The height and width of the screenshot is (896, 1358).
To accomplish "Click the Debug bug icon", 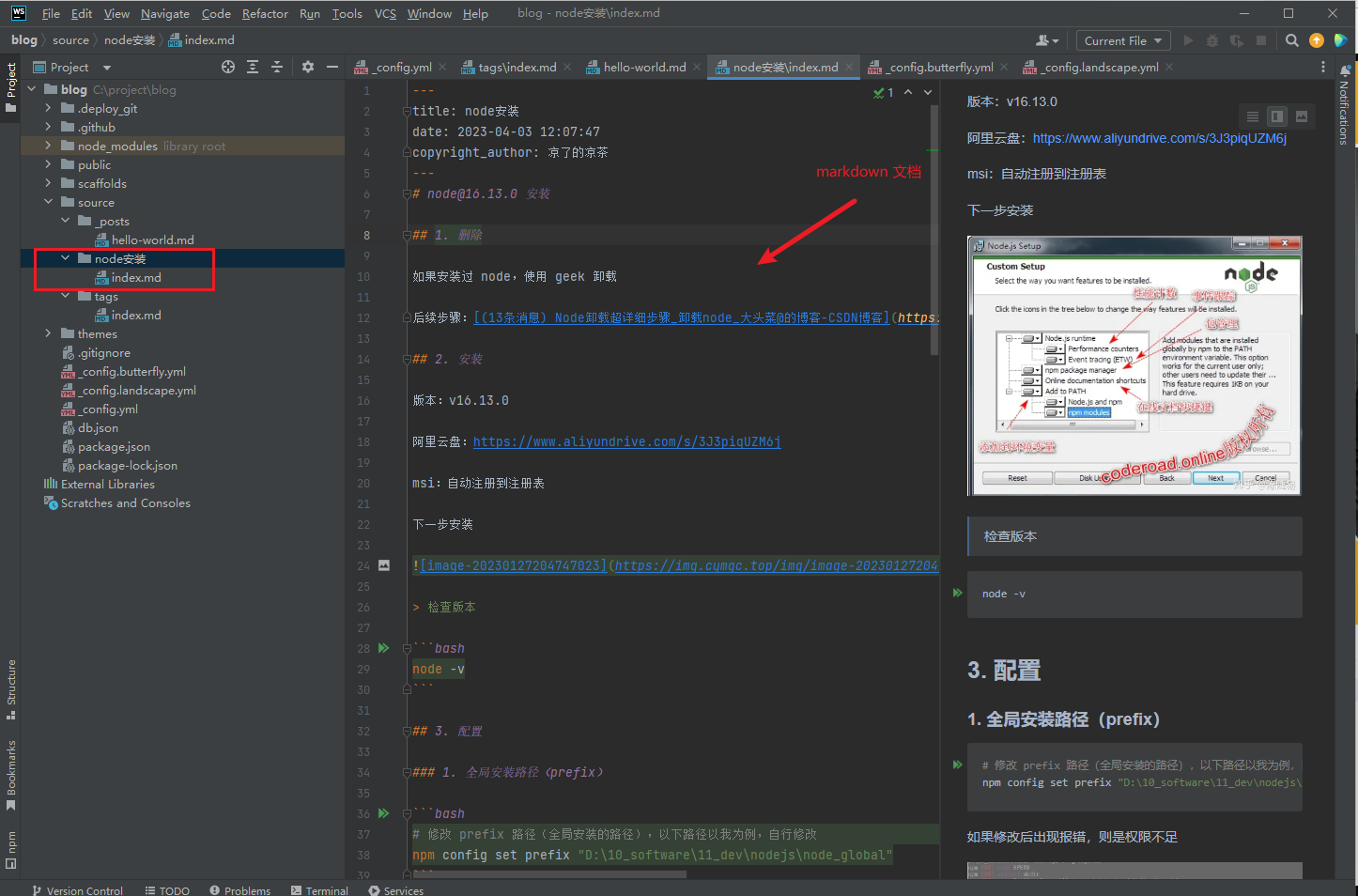I will coord(1212,40).
